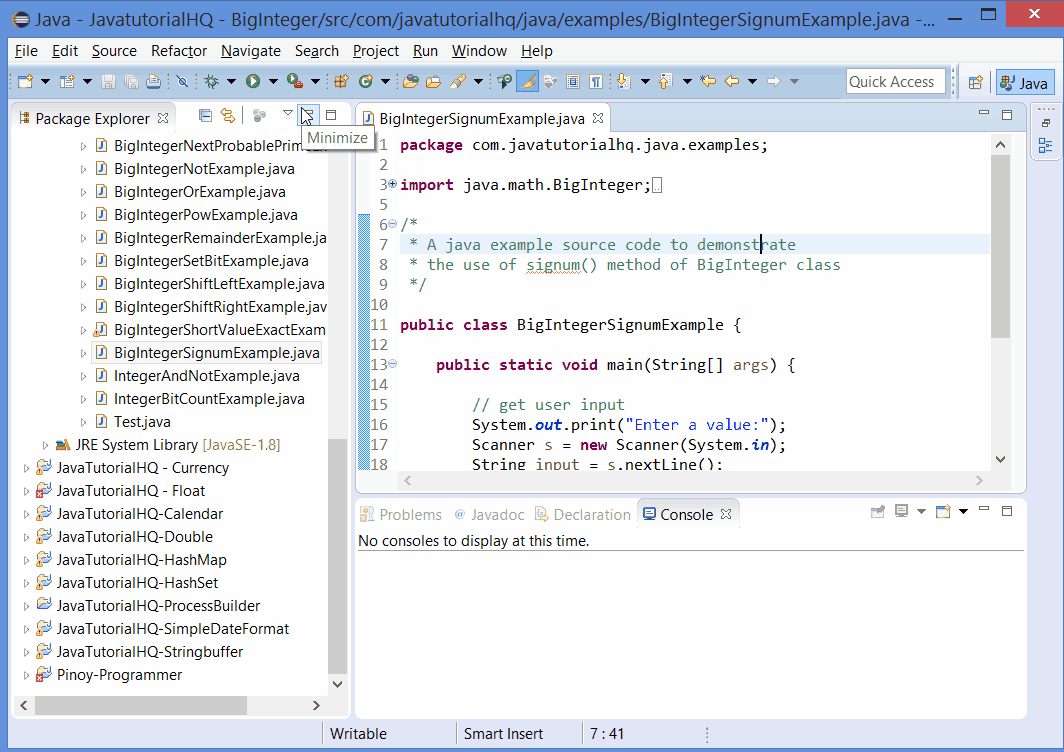
Task: Click the Skip All Breakpoints icon
Action: [181, 81]
